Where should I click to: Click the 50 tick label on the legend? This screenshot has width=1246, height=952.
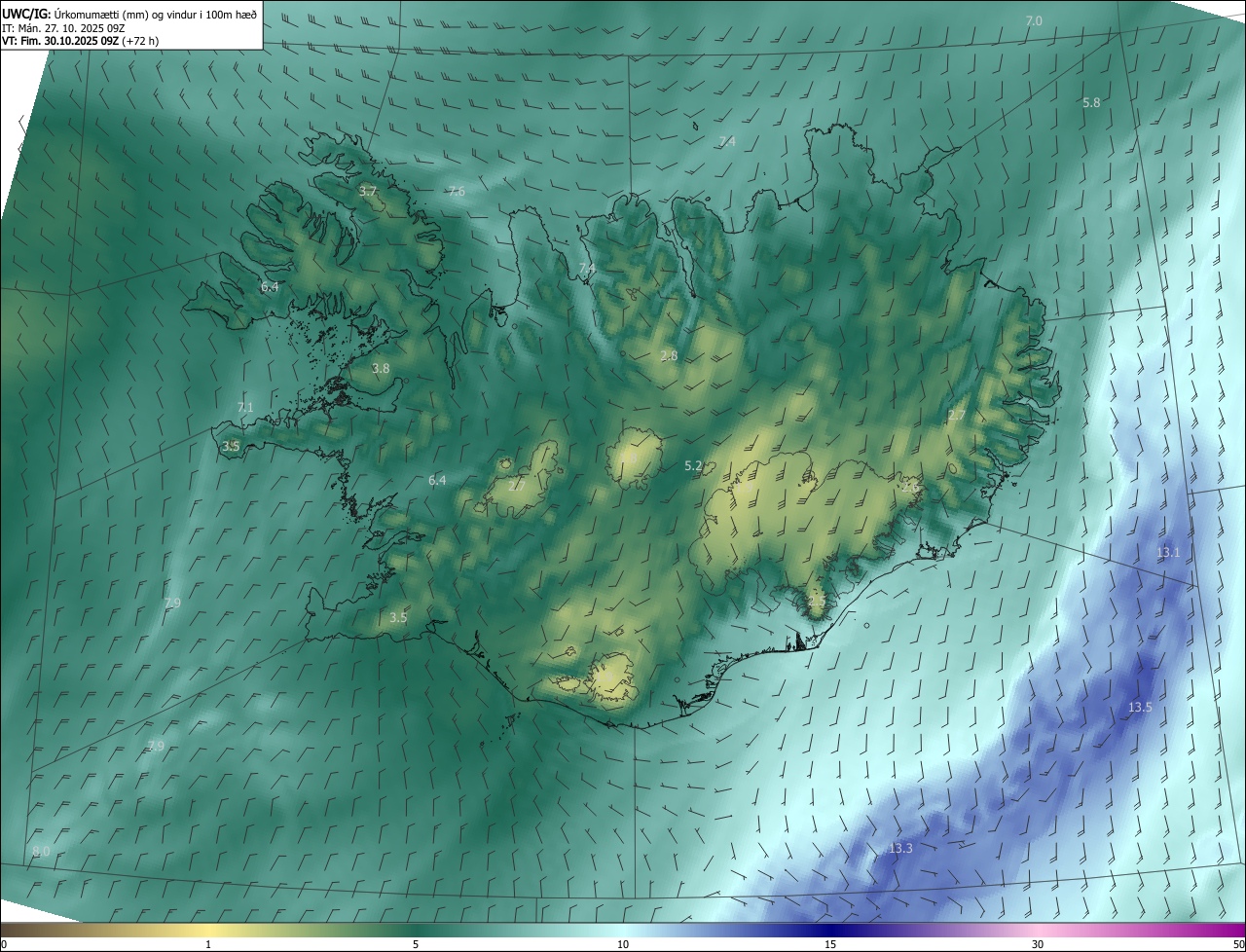[x=1238, y=944]
